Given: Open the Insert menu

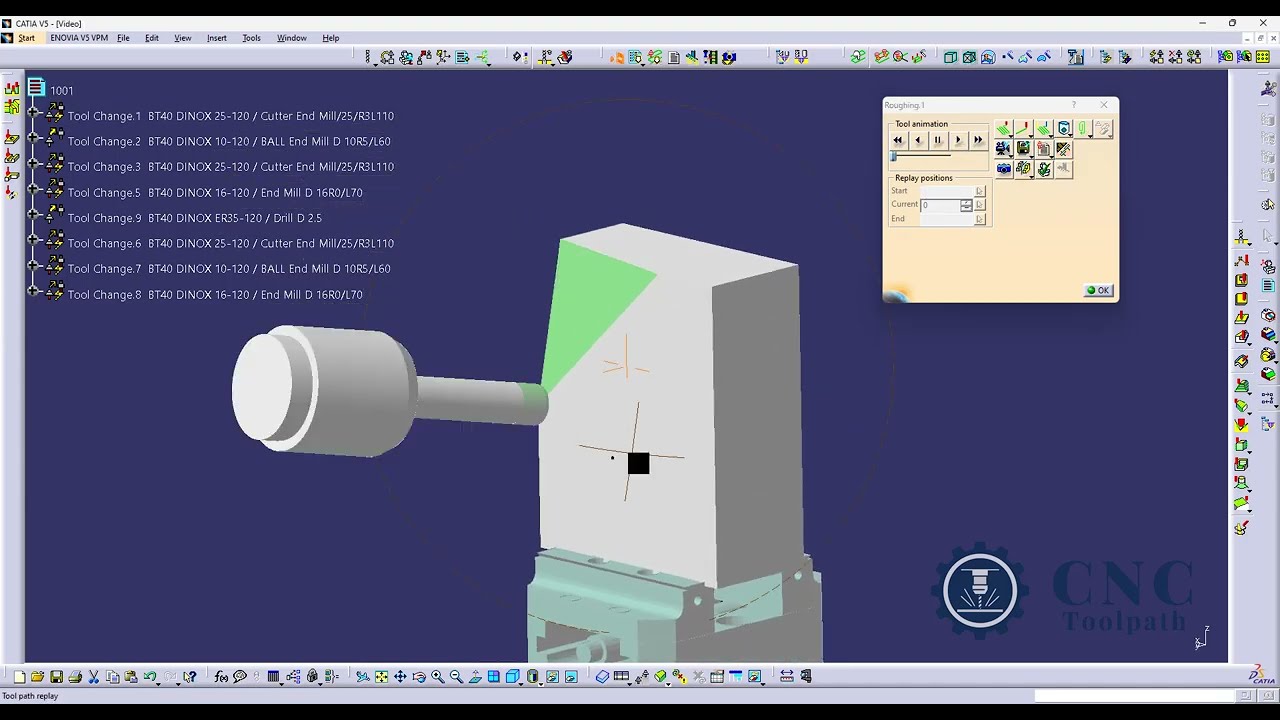Looking at the screenshot, I should tap(217, 38).
